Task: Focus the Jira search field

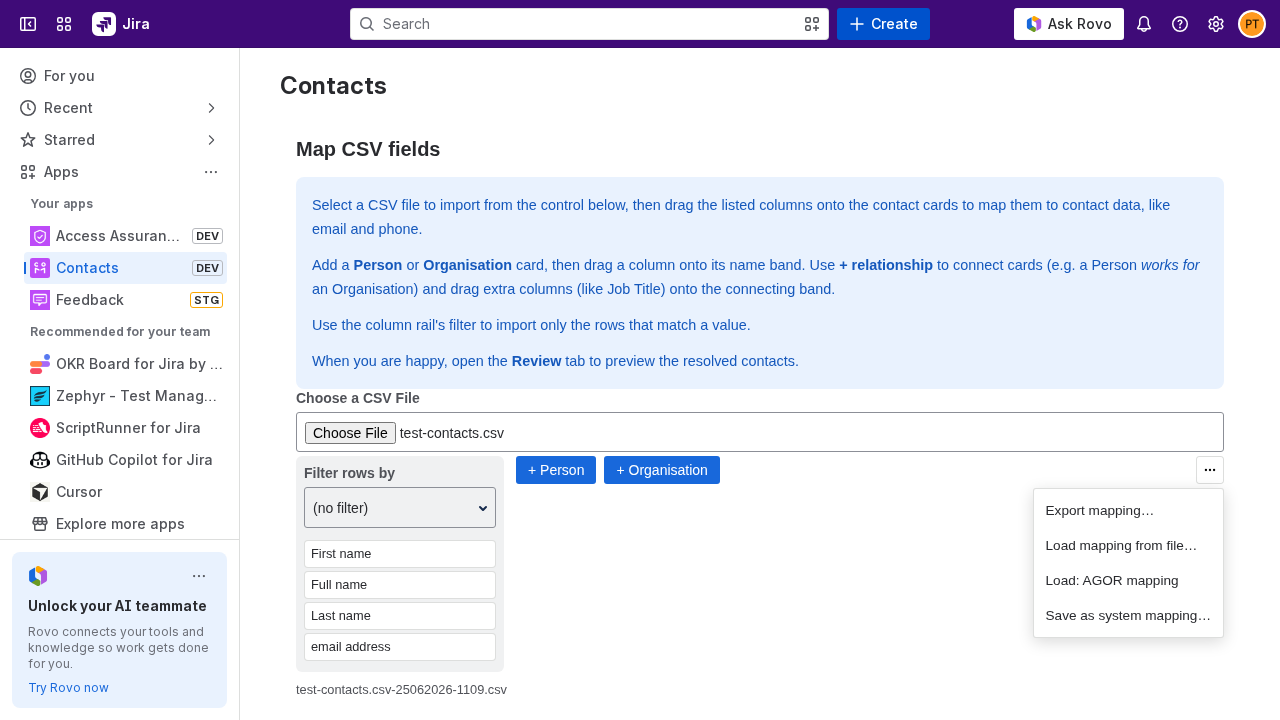Action: click(589, 24)
